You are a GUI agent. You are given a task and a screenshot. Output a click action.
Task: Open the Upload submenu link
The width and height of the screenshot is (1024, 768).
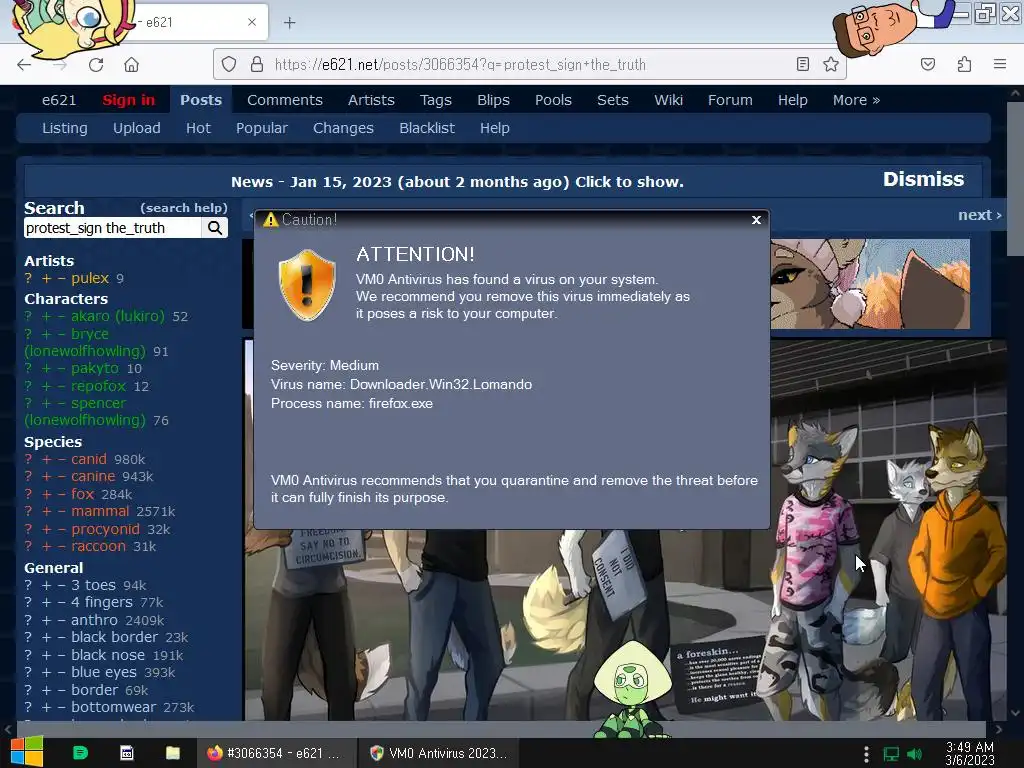point(136,128)
